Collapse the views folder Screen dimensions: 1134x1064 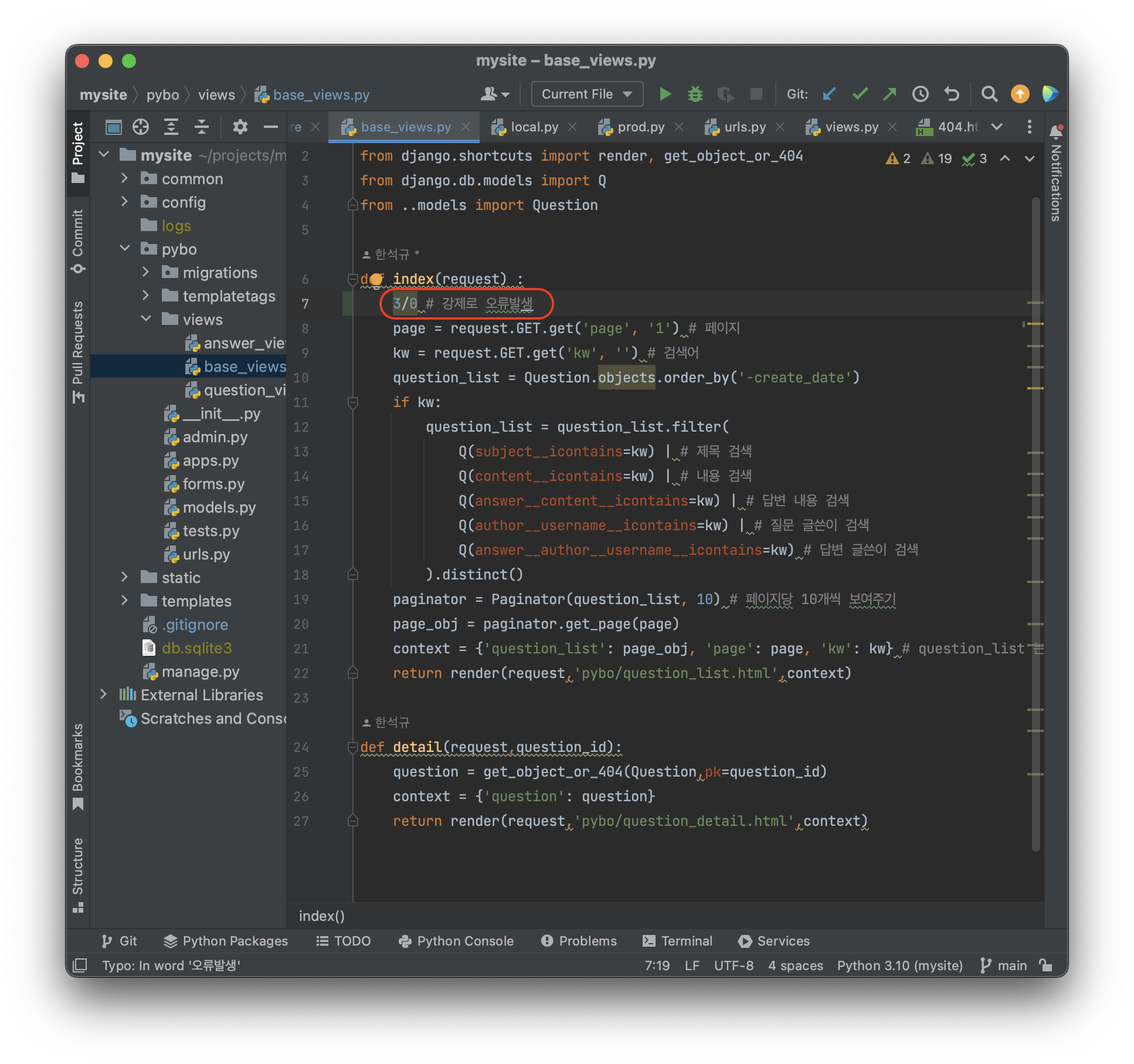(x=146, y=319)
